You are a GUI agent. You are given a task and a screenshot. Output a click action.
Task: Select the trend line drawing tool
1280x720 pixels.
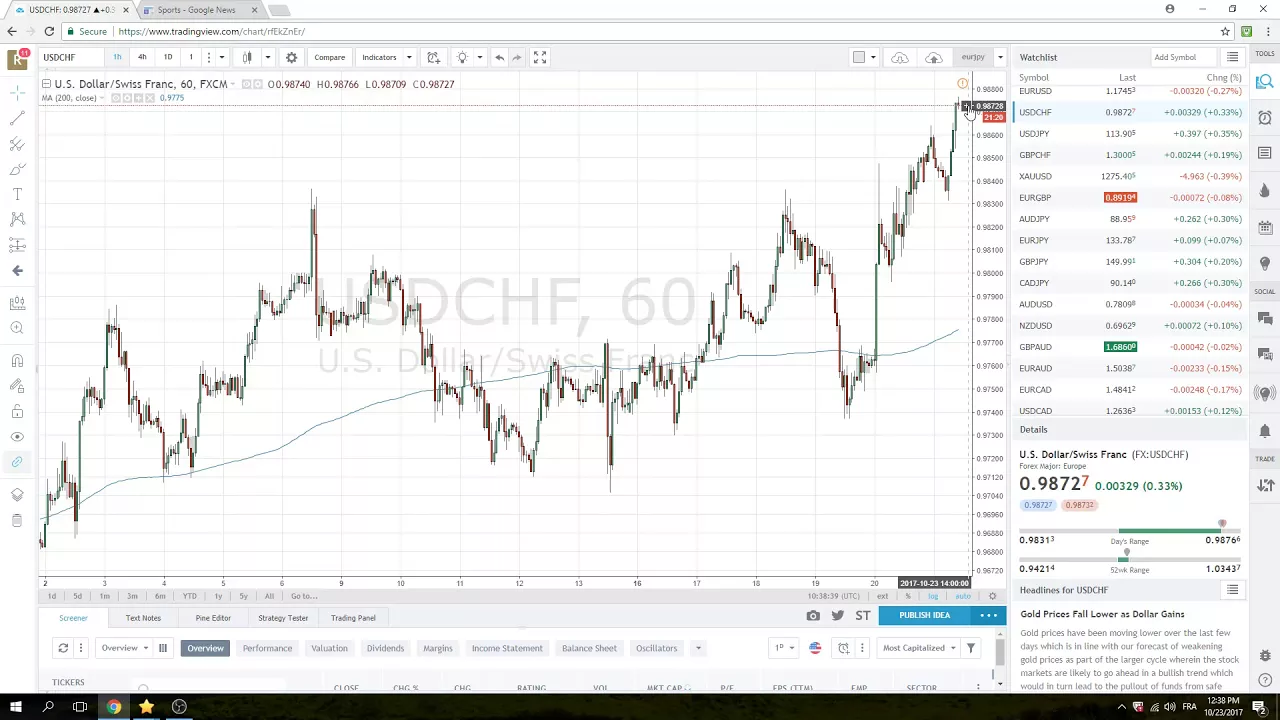point(17,118)
